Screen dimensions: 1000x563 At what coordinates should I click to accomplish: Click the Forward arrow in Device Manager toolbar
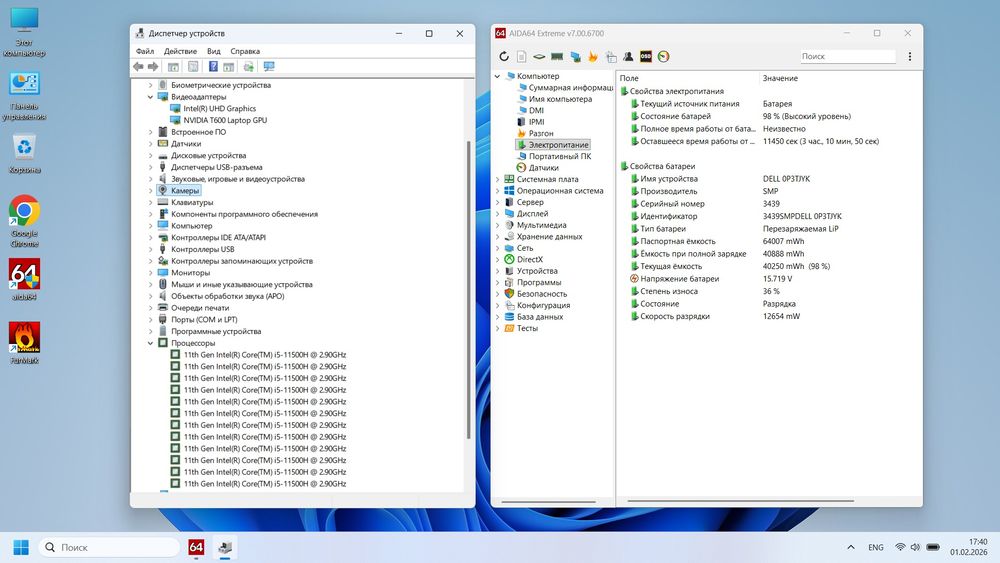(153, 66)
